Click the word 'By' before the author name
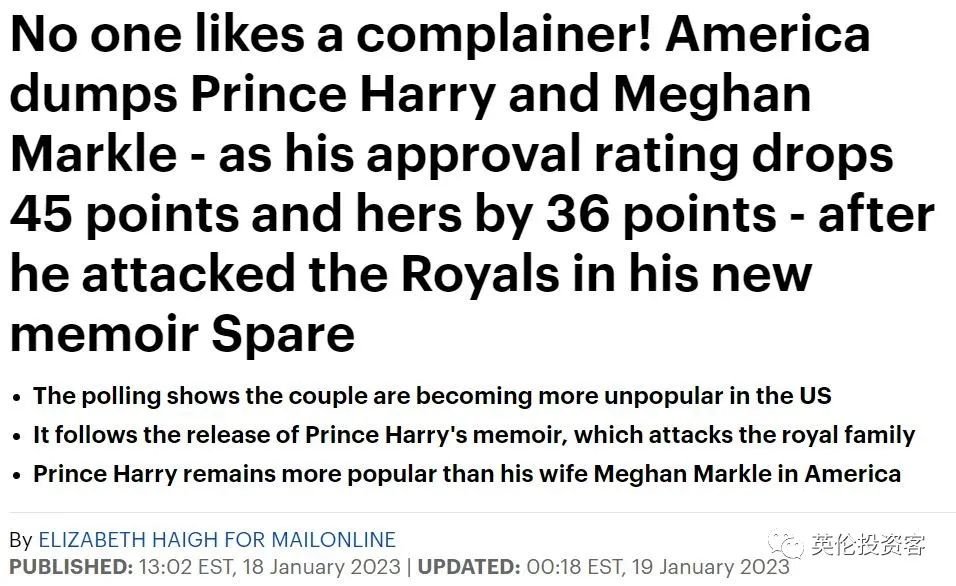 (x=21, y=540)
